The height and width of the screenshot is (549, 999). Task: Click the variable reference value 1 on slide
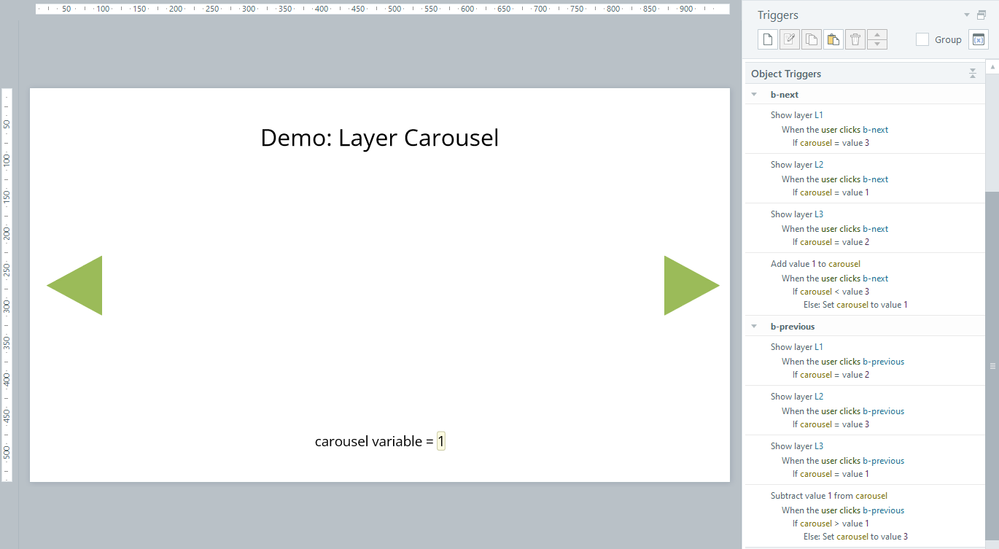(x=441, y=441)
